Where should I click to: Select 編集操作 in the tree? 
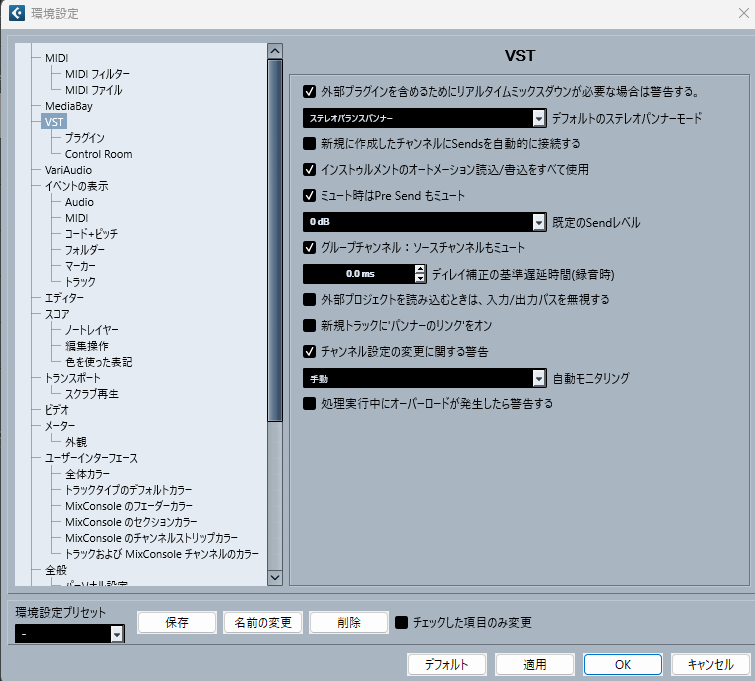87,346
